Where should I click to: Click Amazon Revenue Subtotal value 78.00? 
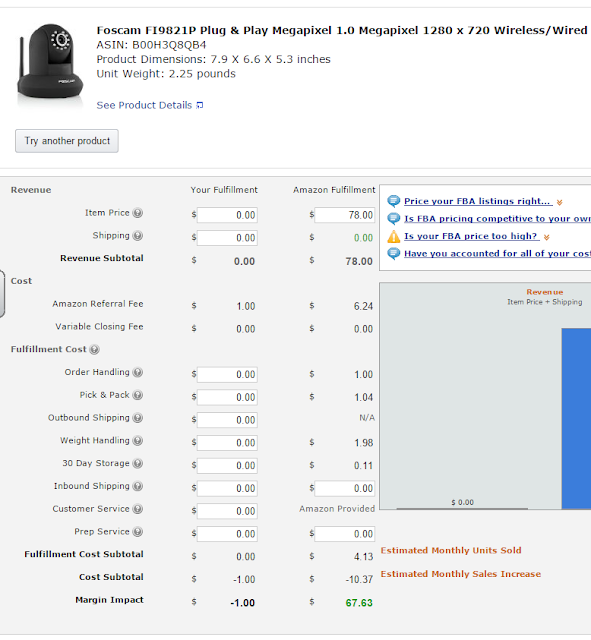[x=359, y=262]
